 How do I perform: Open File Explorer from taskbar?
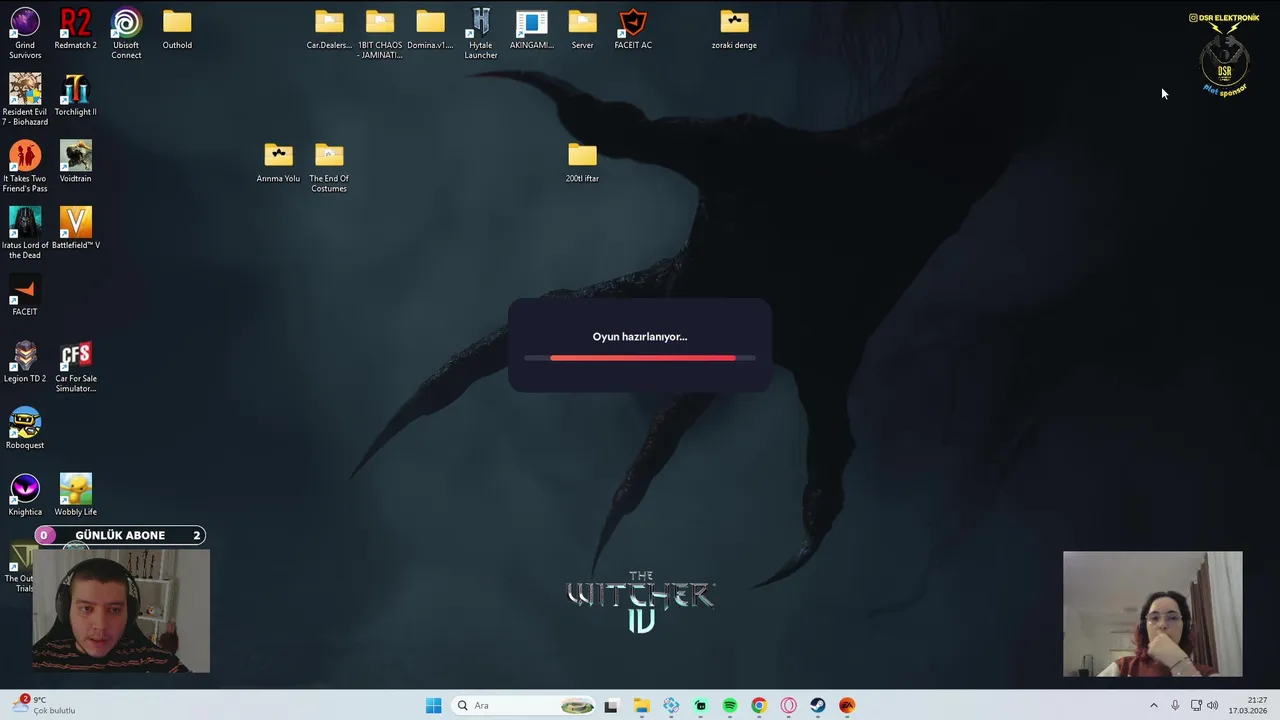[x=641, y=705]
